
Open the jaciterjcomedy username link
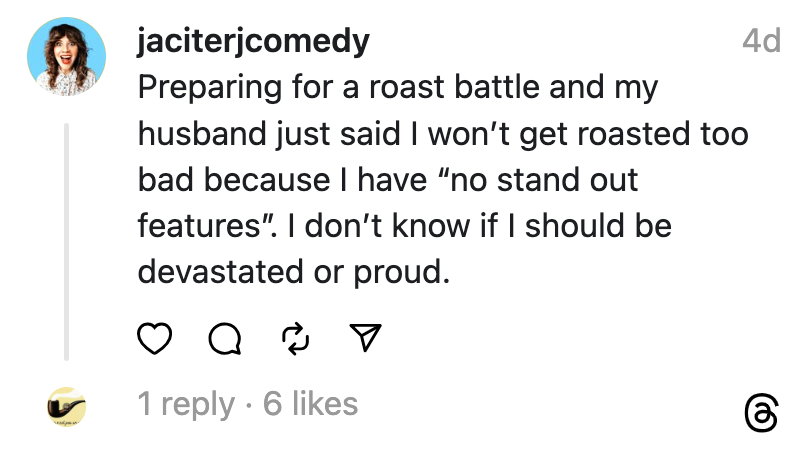[253, 42]
